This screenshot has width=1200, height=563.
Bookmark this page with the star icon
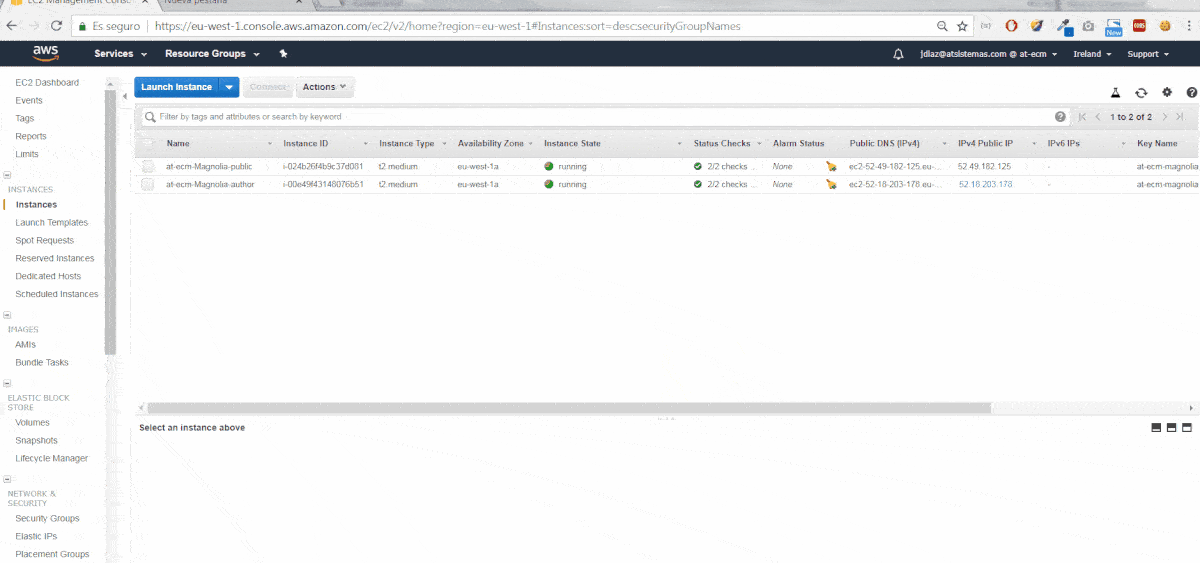point(962,26)
